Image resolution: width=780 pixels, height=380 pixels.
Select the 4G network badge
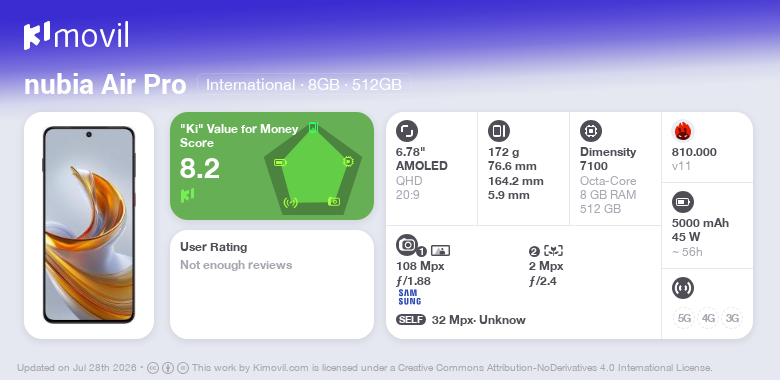tap(708, 318)
